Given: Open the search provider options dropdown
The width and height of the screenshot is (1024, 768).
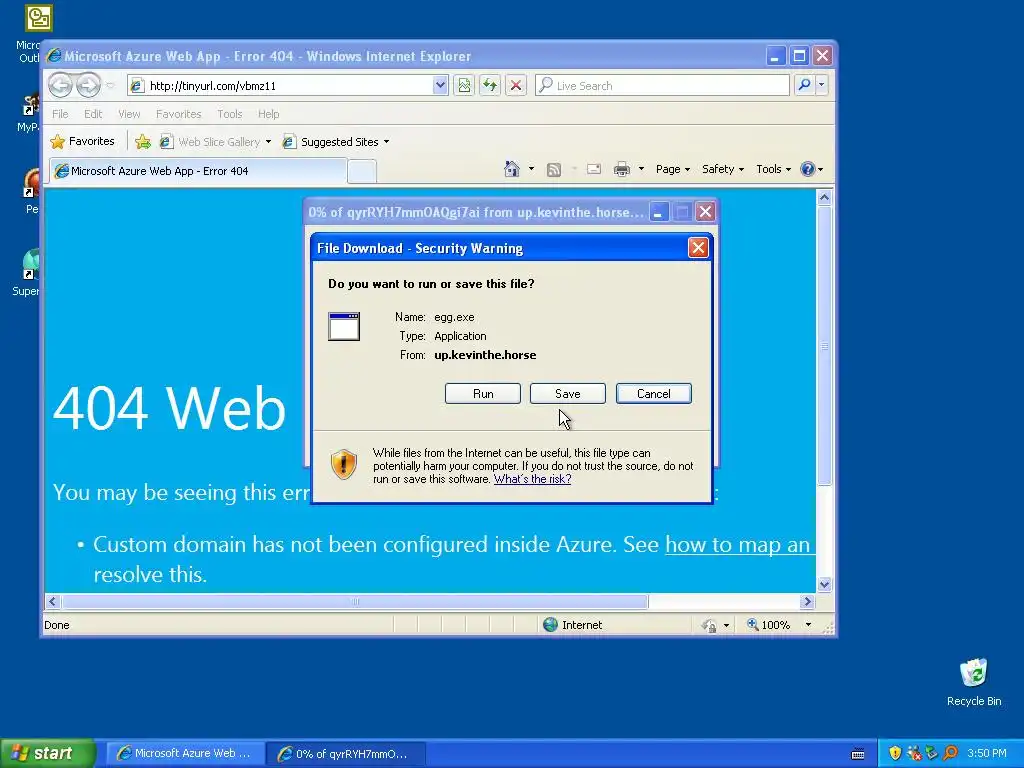Looking at the screenshot, I should tap(822, 85).
